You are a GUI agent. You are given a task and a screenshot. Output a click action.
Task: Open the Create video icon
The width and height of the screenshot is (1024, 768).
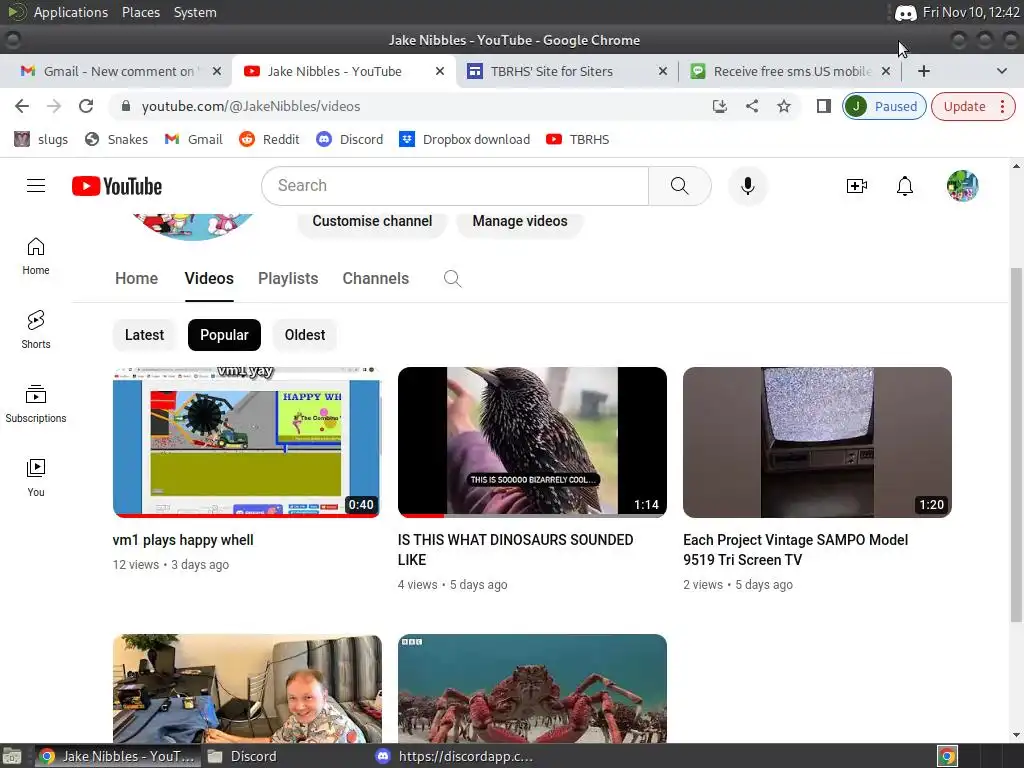coord(856,186)
